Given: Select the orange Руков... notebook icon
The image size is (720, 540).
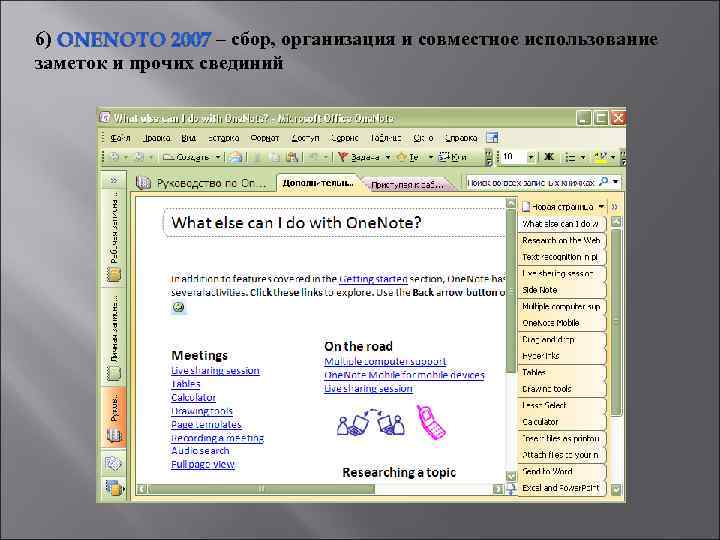Looking at the screenshot, I should click(x=114, y=434).
